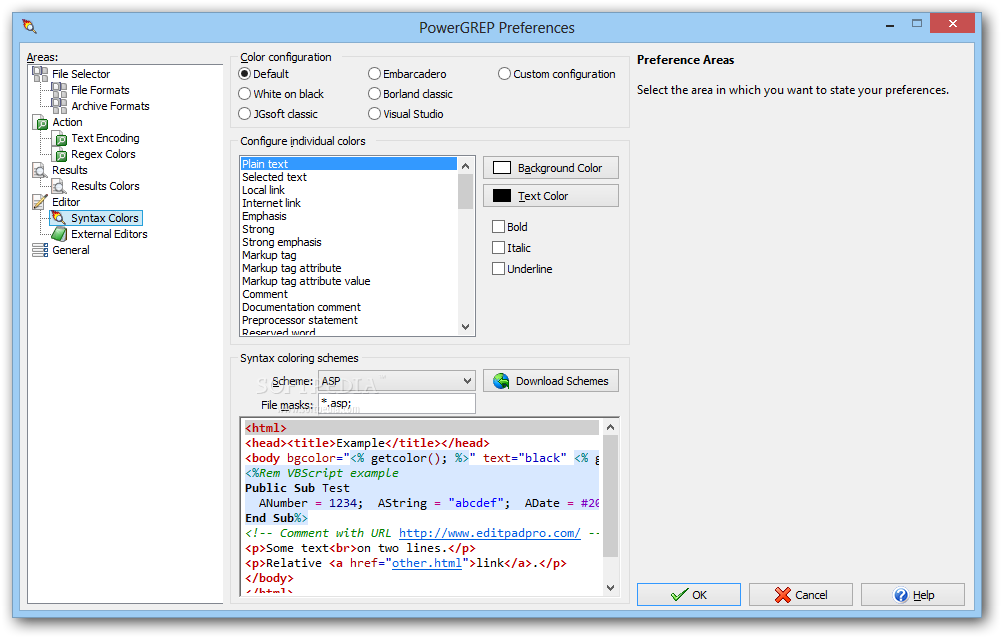Open the External Editors preference area
1002x638 pixels.
109,234
